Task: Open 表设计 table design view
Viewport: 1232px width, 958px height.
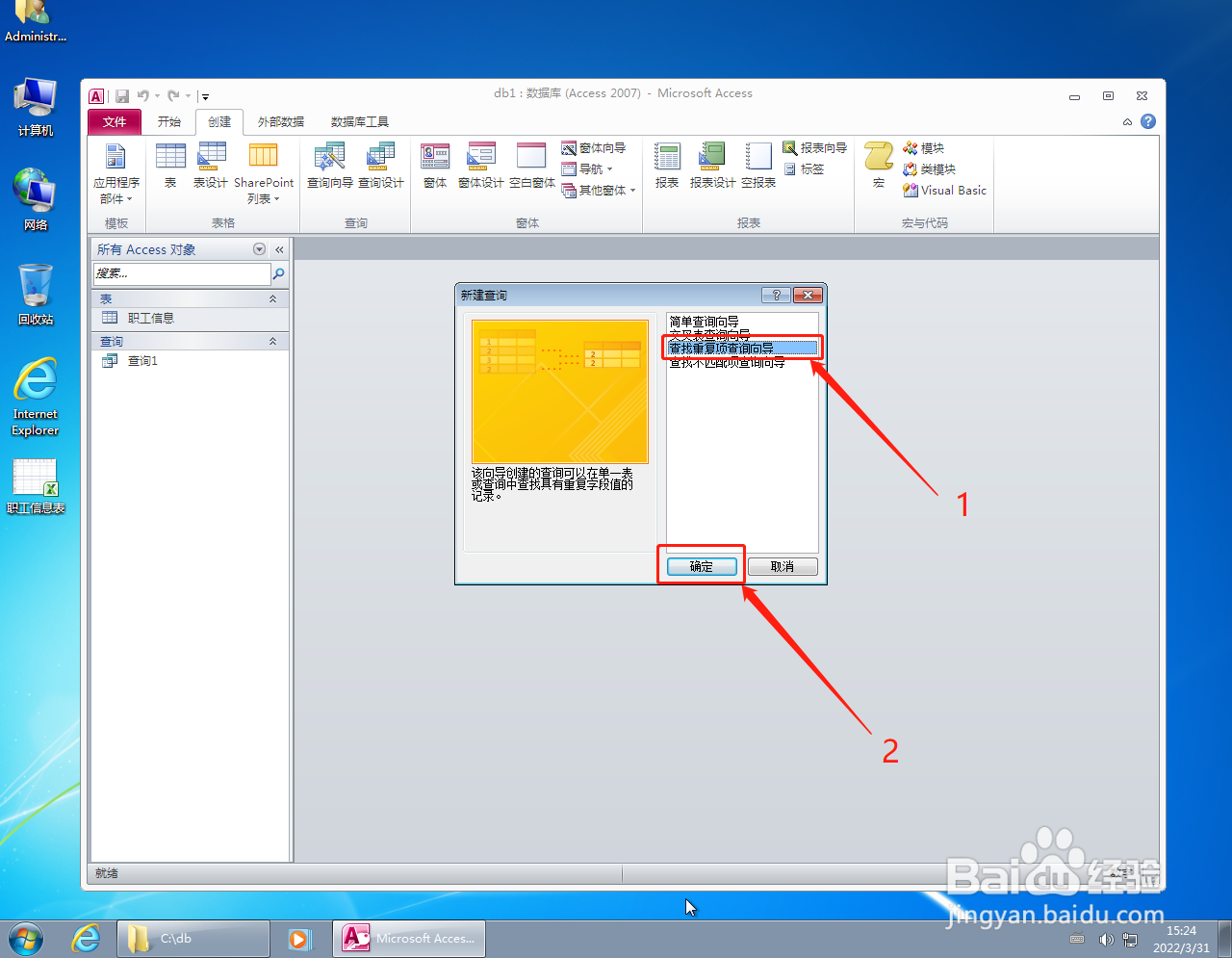Action: (211, 166)
